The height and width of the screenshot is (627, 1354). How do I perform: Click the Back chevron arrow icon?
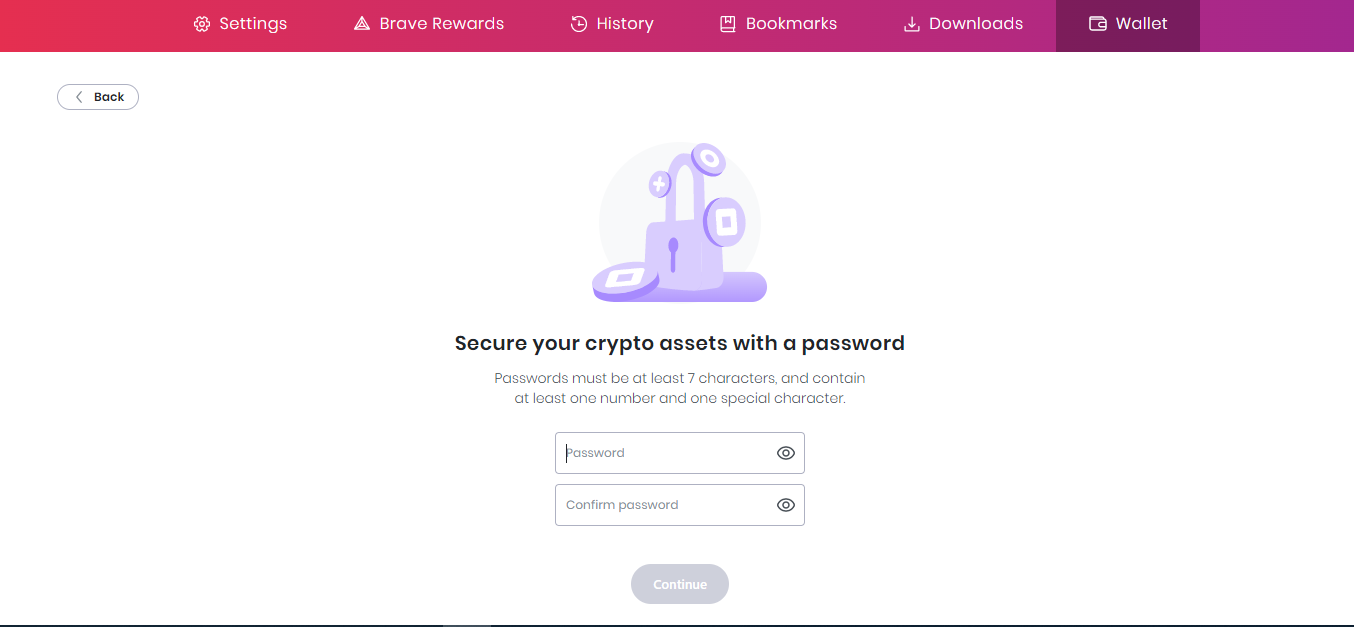pos(79,97)
